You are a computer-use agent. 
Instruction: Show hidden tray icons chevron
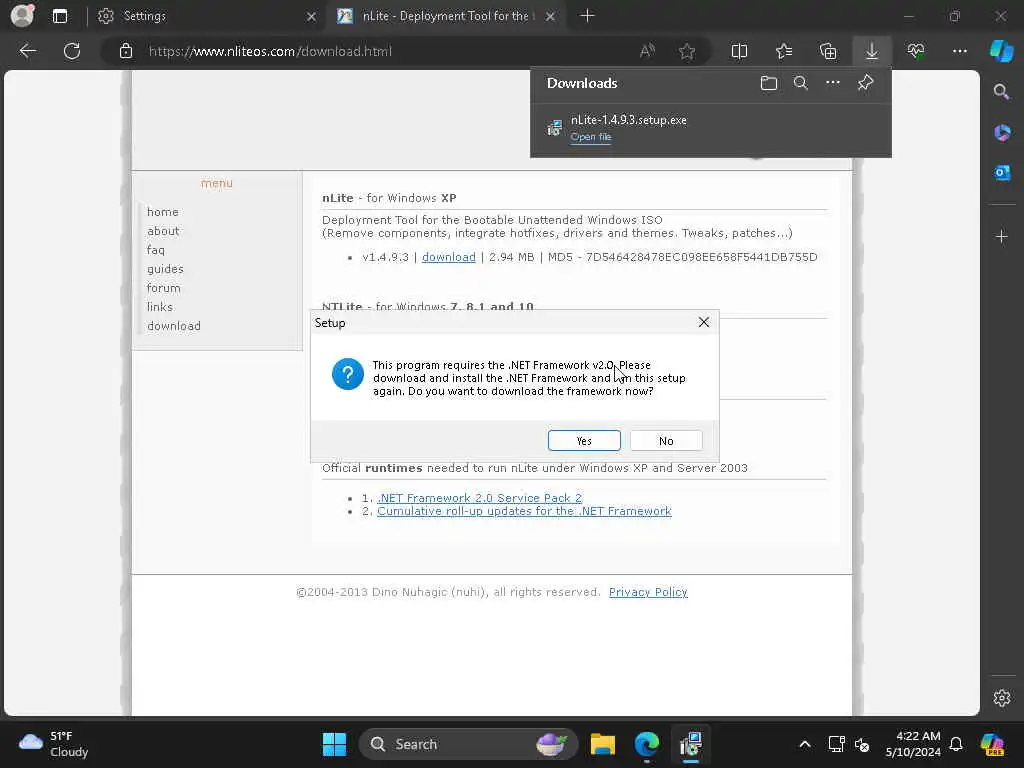(805, 744)
